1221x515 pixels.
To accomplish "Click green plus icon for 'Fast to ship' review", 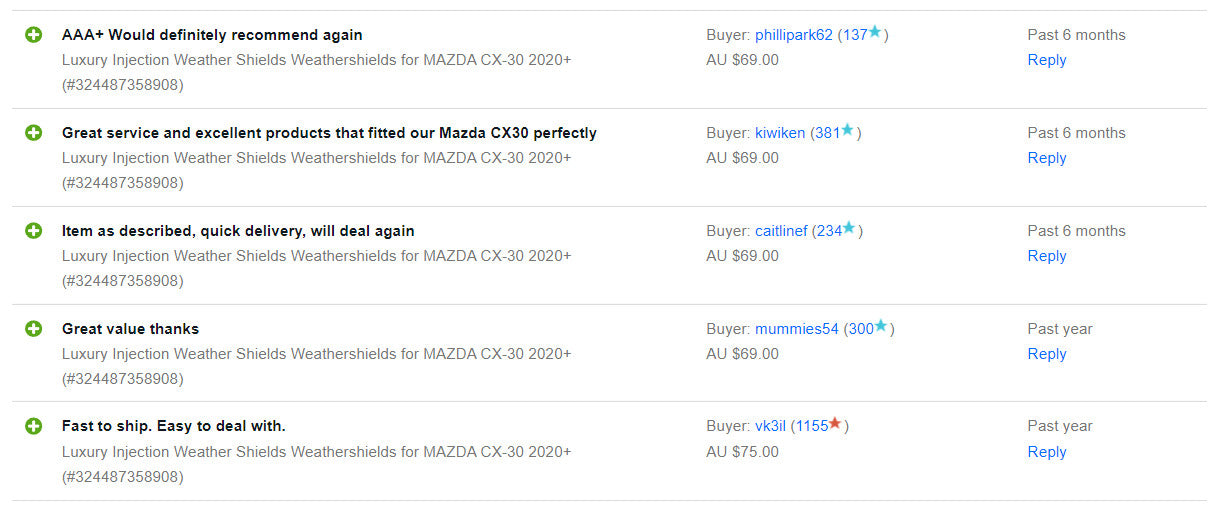I will (34, 426).
